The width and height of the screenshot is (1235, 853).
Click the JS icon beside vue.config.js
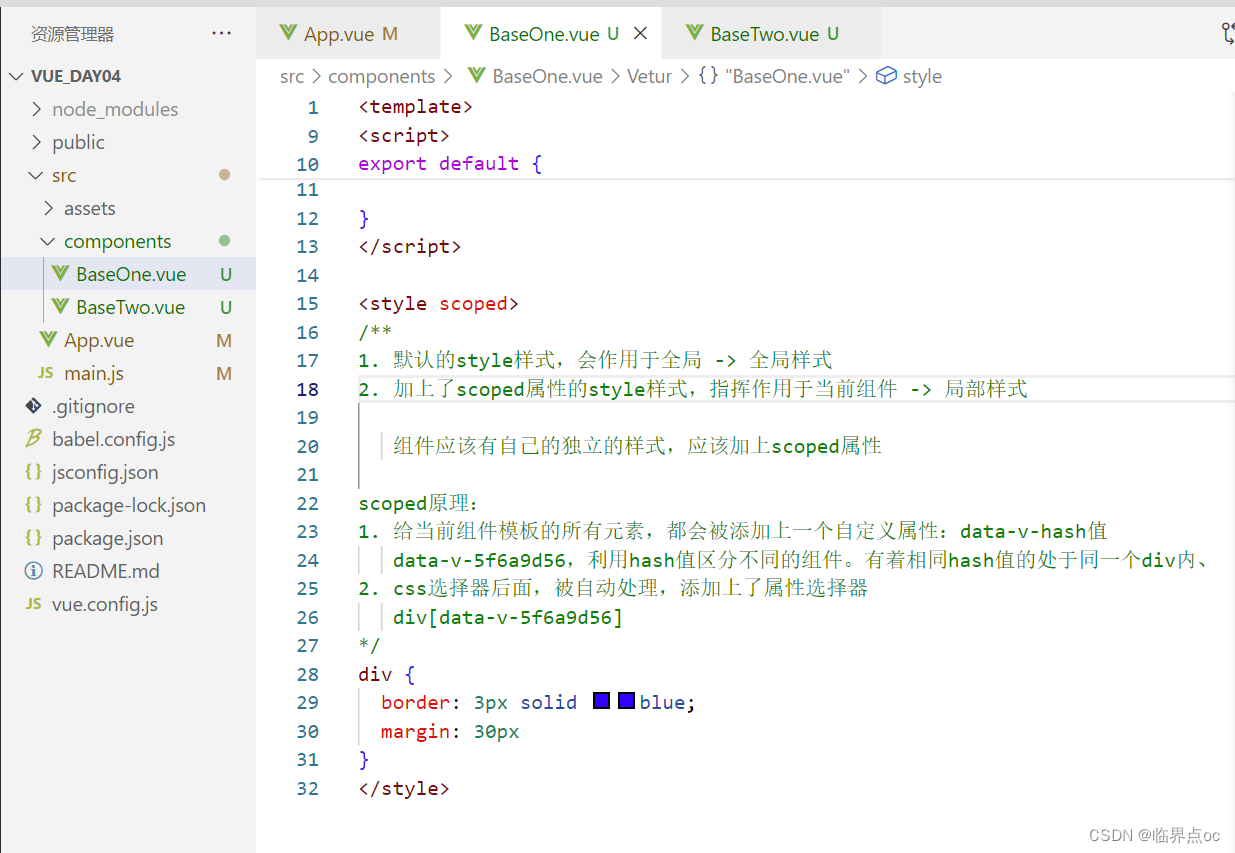[33, 604]
